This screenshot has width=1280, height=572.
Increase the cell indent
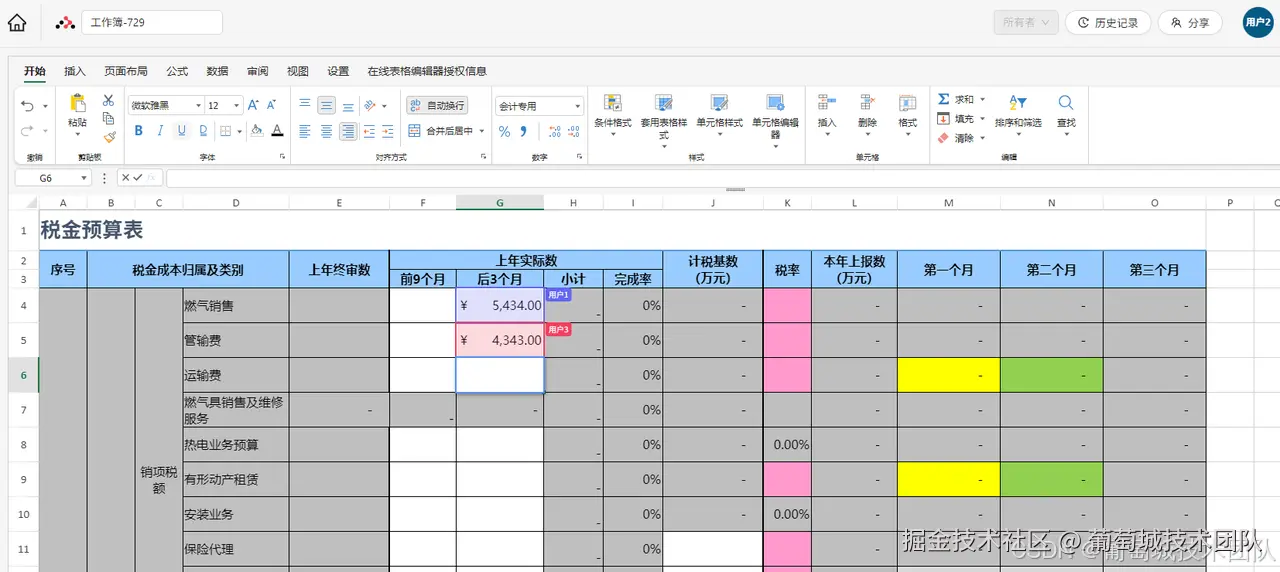tap(387, 131)
